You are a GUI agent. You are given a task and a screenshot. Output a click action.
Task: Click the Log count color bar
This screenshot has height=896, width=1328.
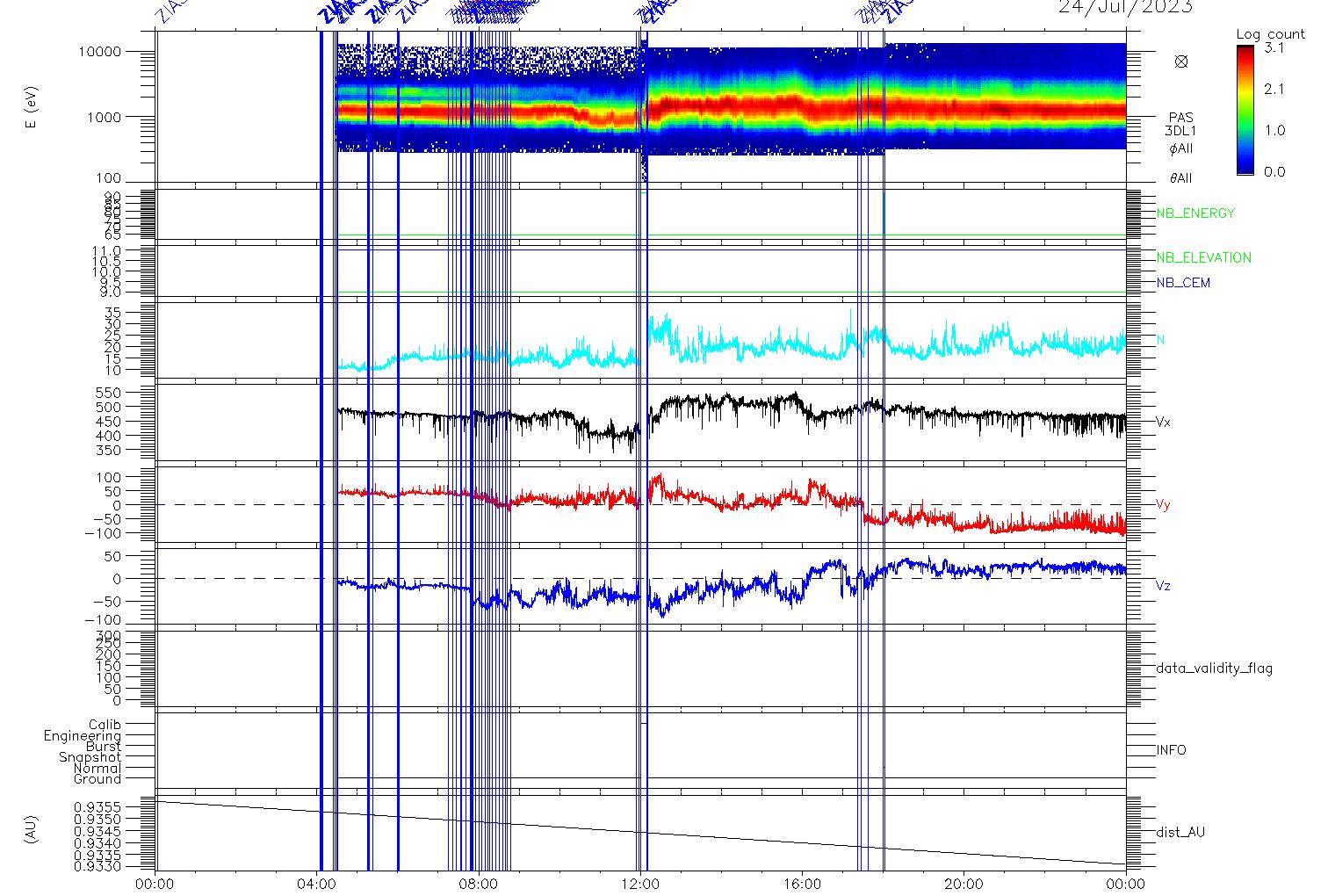coord(1245,111)
